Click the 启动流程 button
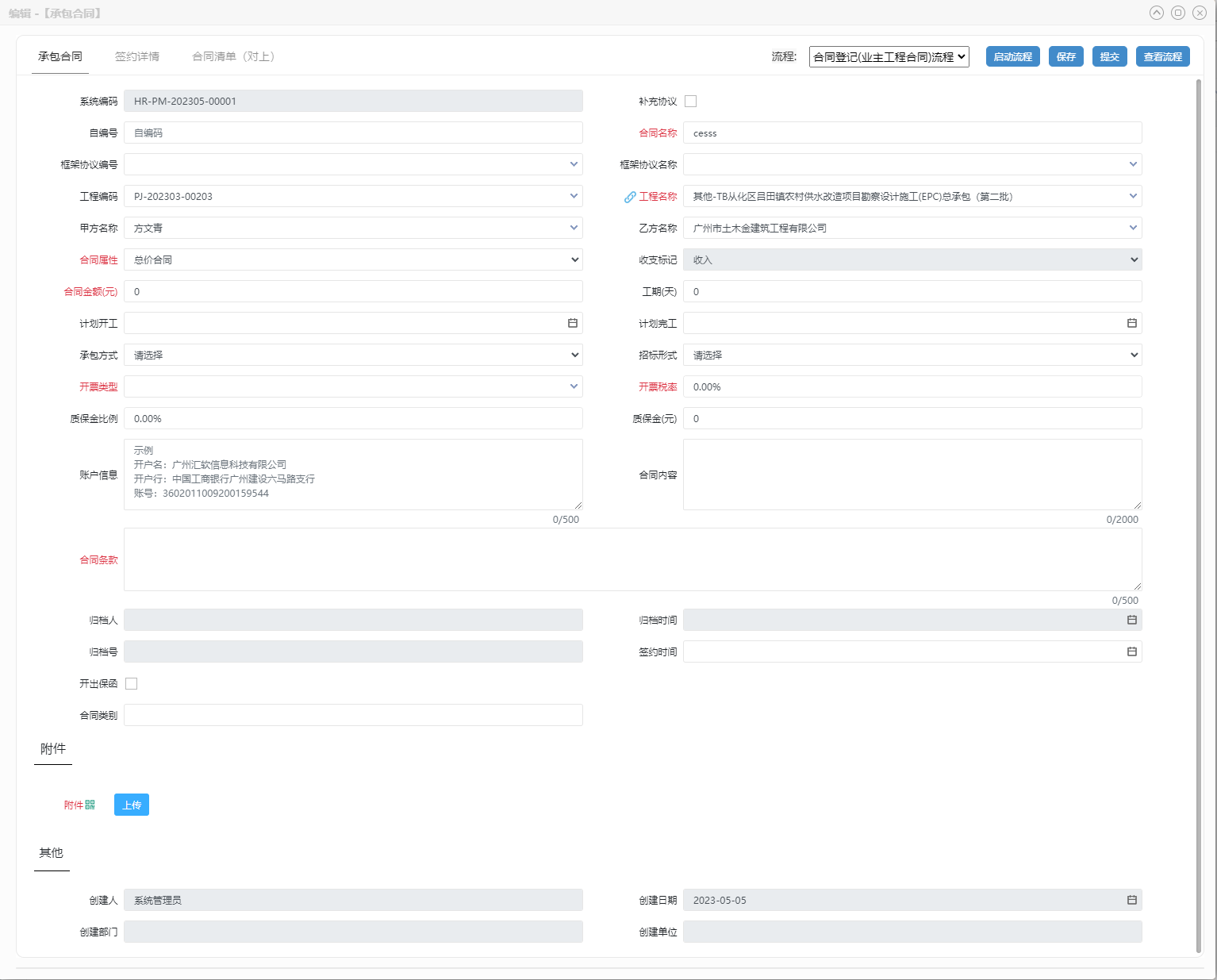 tap(1012, 56)
